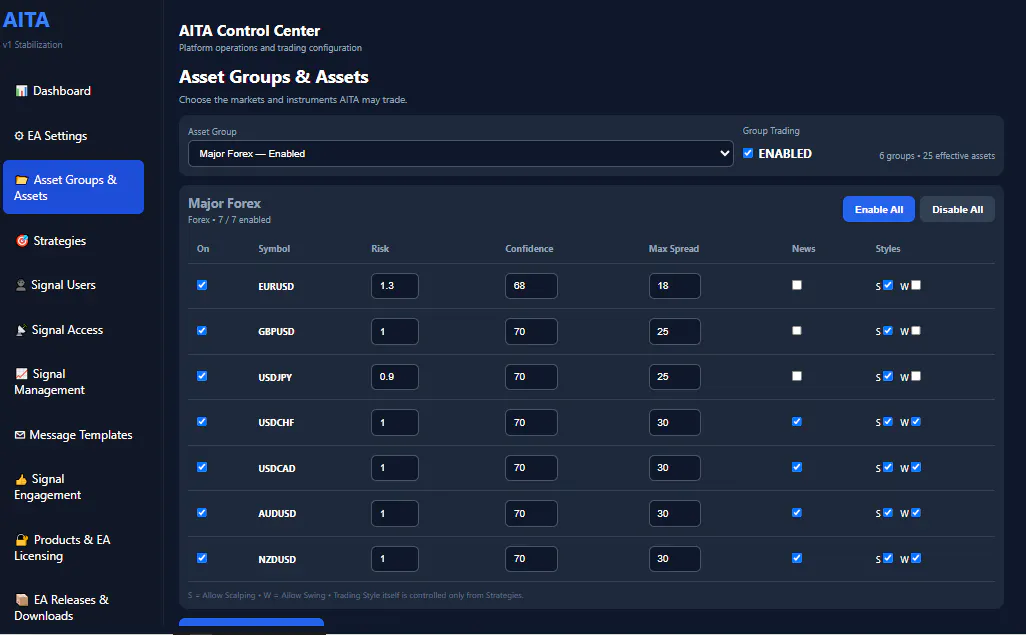Go to Strategies section
Screen dimensions: 1026x635
pyautogui.click(x=73, y=241)
